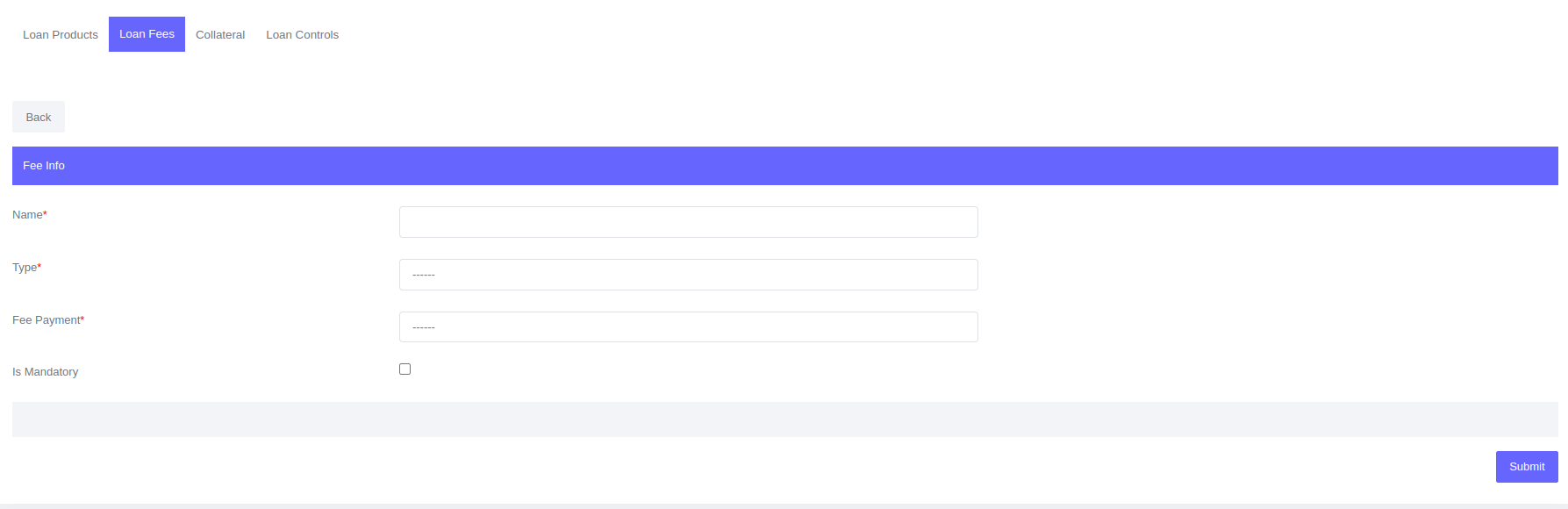Image resolution: width=1568 pixels, height=509 pixels.
Task: Tick the checkbox next to Is Mandatory
Action: pyautogui.click(x=405, y=368)
